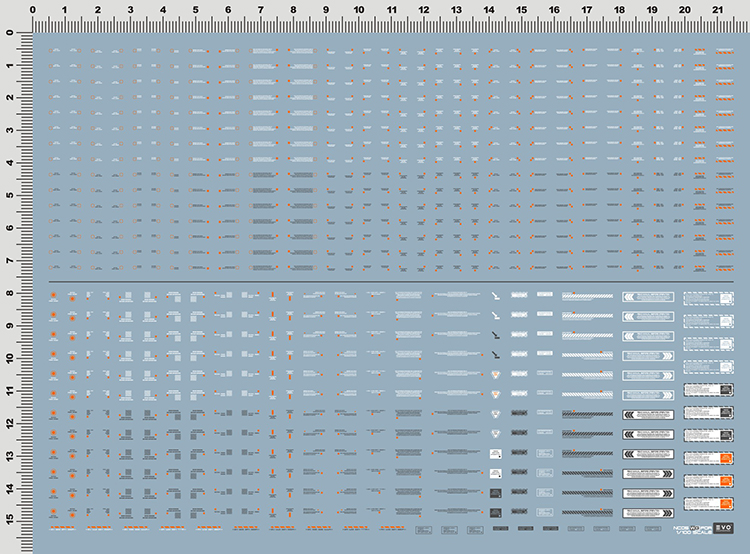Click the 4 mark on the vertical ruler
Screen dimensions: 750x554
pyautogui.click(x=10, y=163)
